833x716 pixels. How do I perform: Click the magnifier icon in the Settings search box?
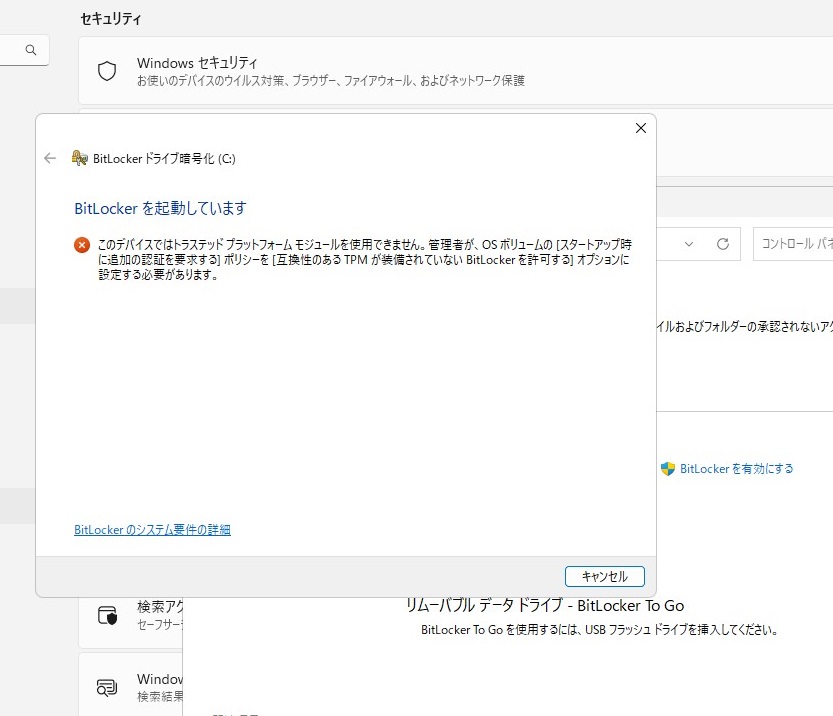coord(31,50)
